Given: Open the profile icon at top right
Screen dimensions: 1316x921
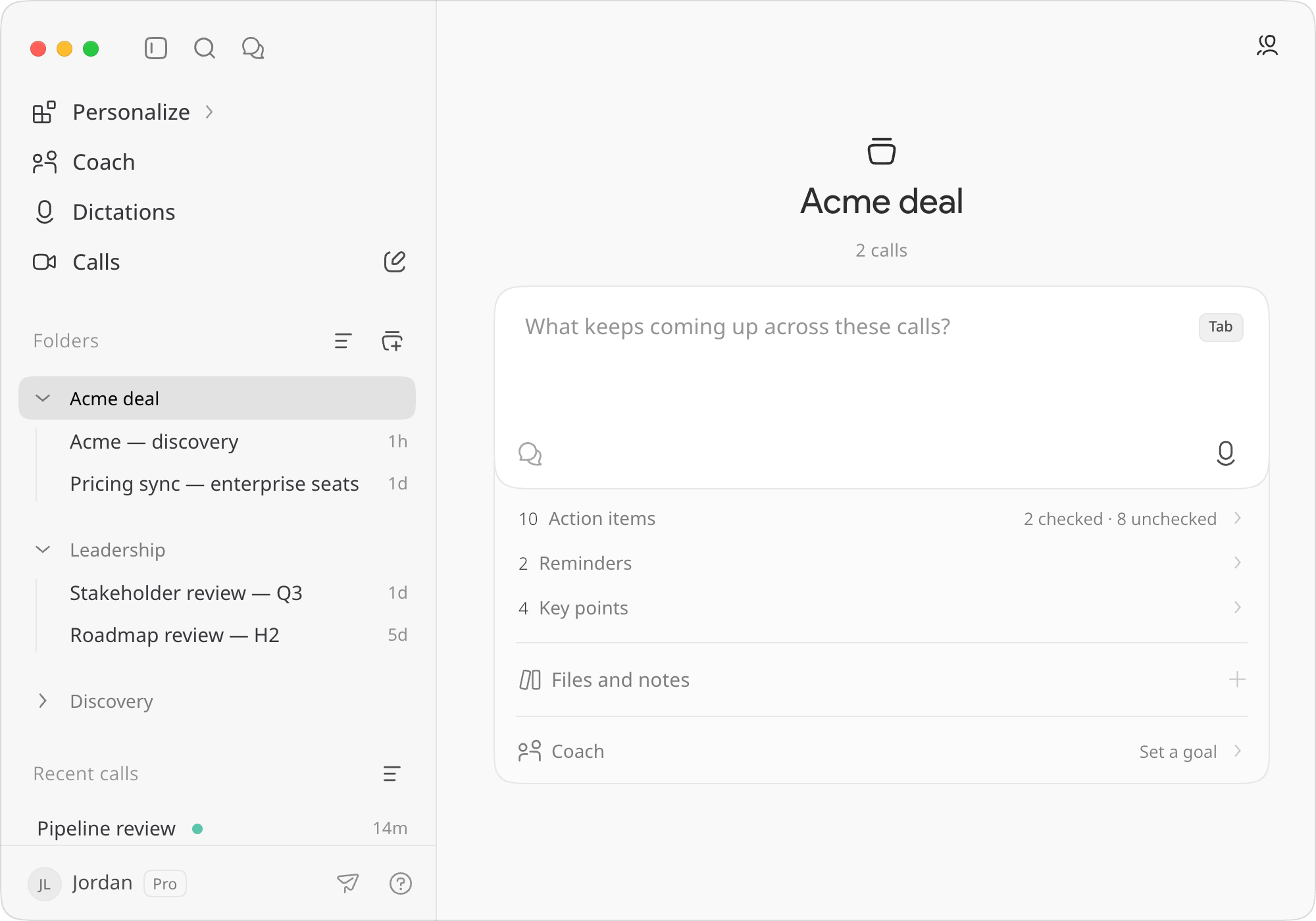Looking at the screenshot, I should 1267,45.
